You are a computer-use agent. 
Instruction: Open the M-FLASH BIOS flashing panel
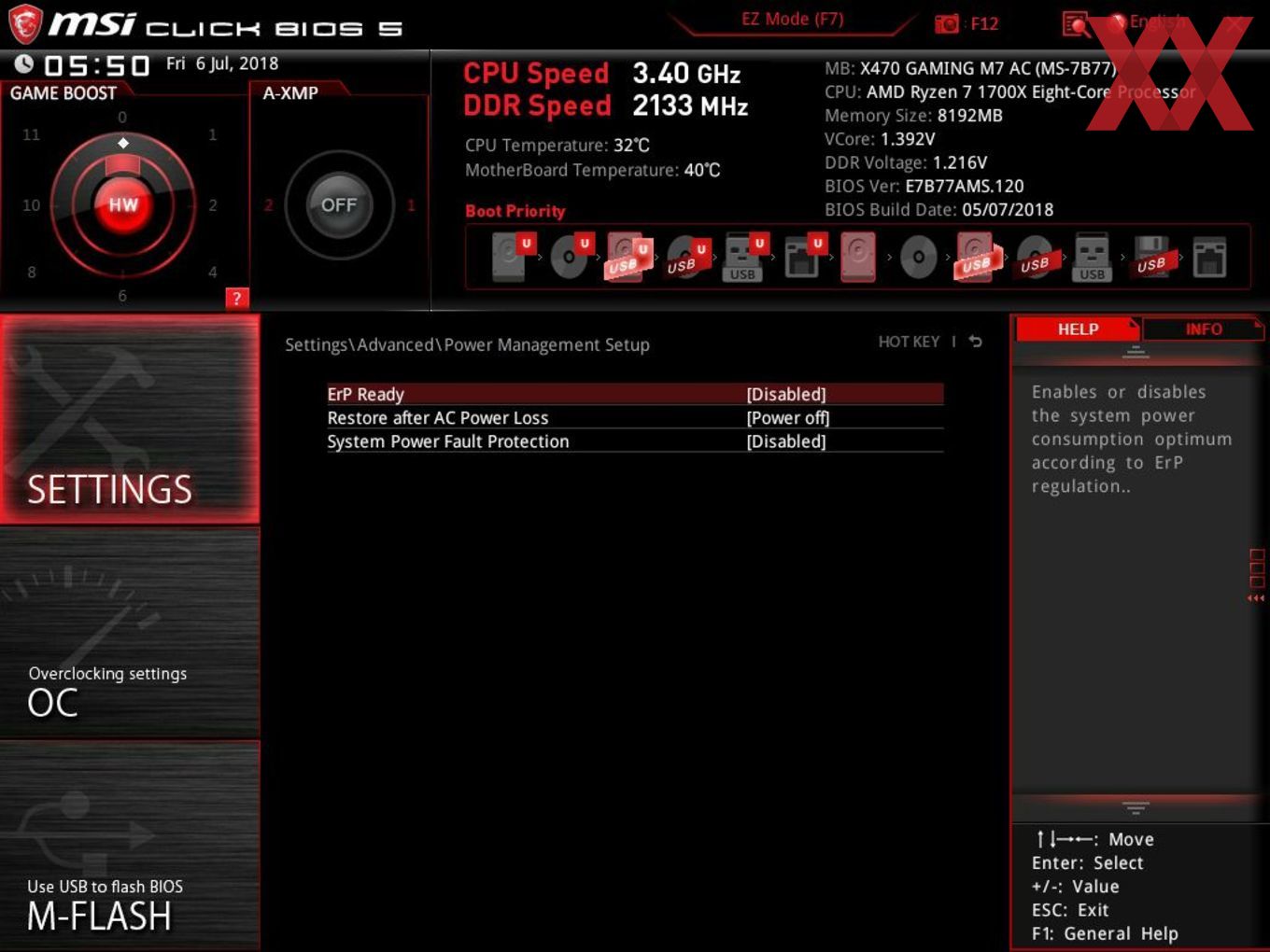coord(130,846)
